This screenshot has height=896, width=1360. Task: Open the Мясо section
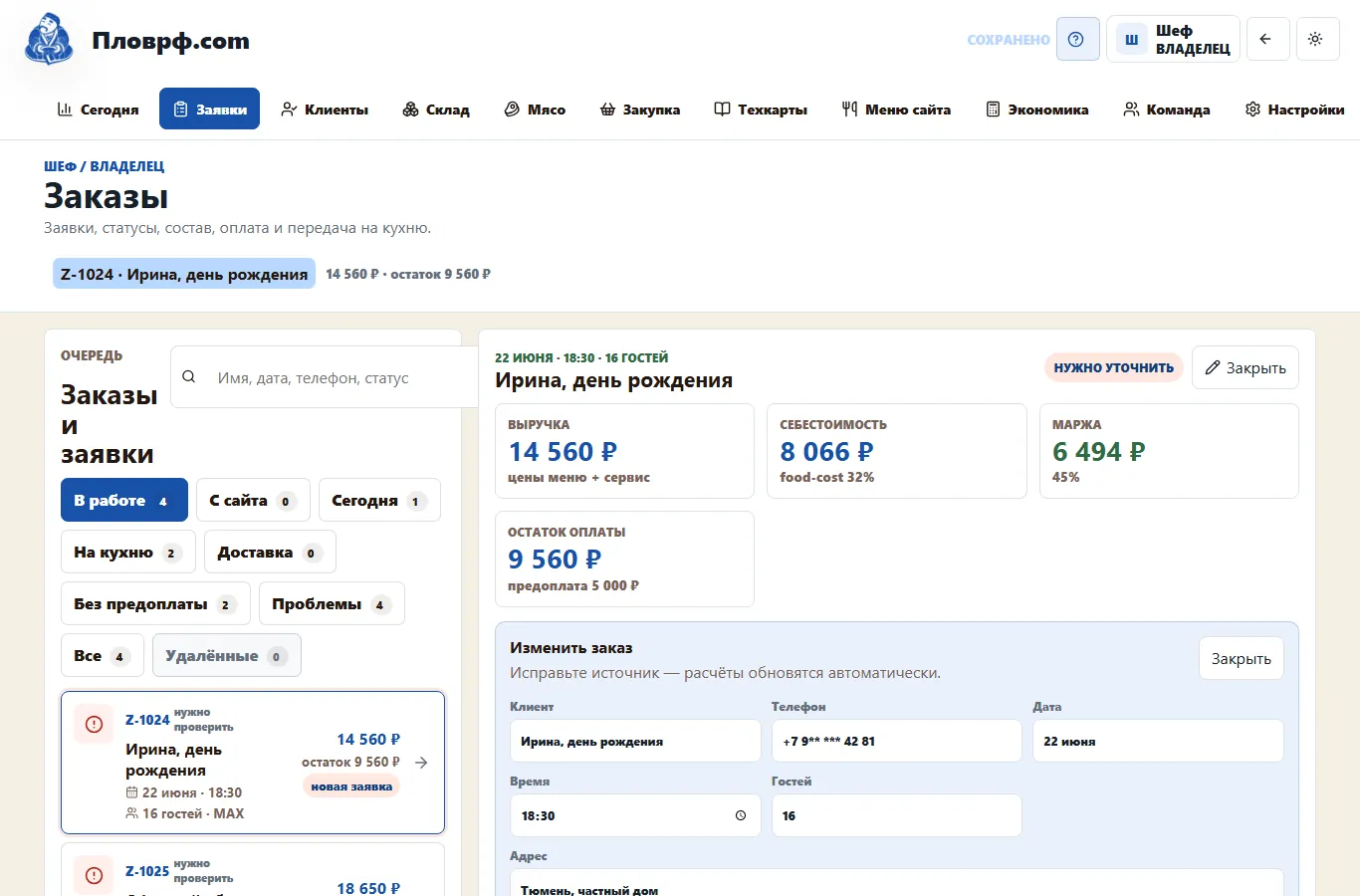535,110
